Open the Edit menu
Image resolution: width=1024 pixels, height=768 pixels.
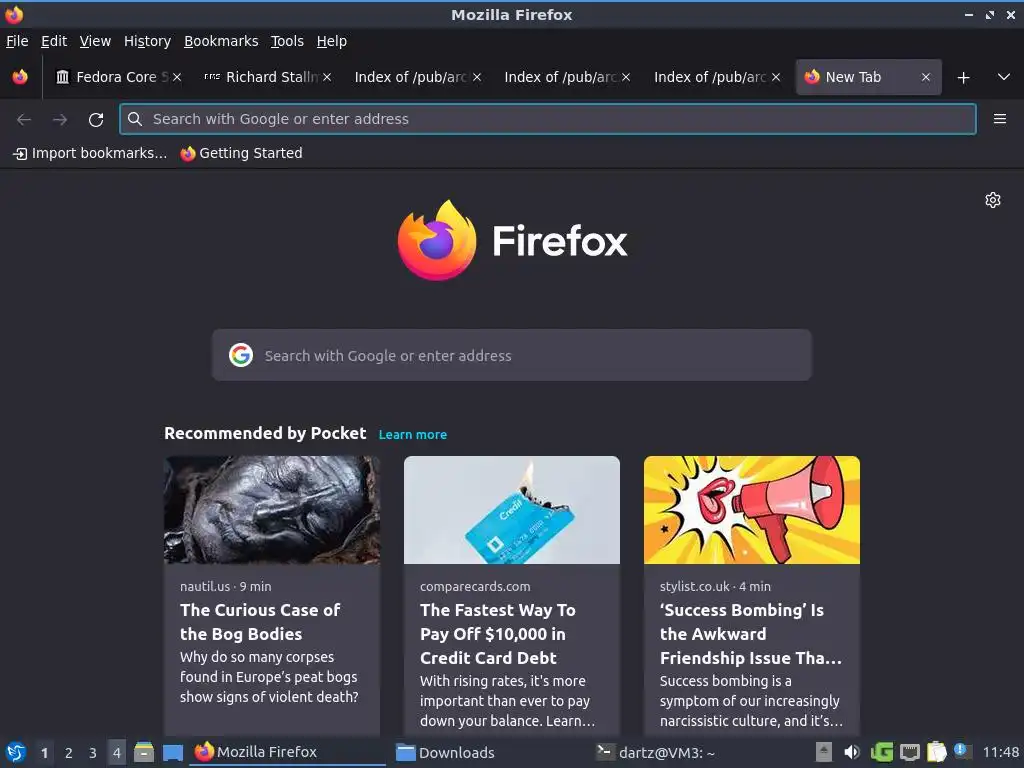pos(54,41)
